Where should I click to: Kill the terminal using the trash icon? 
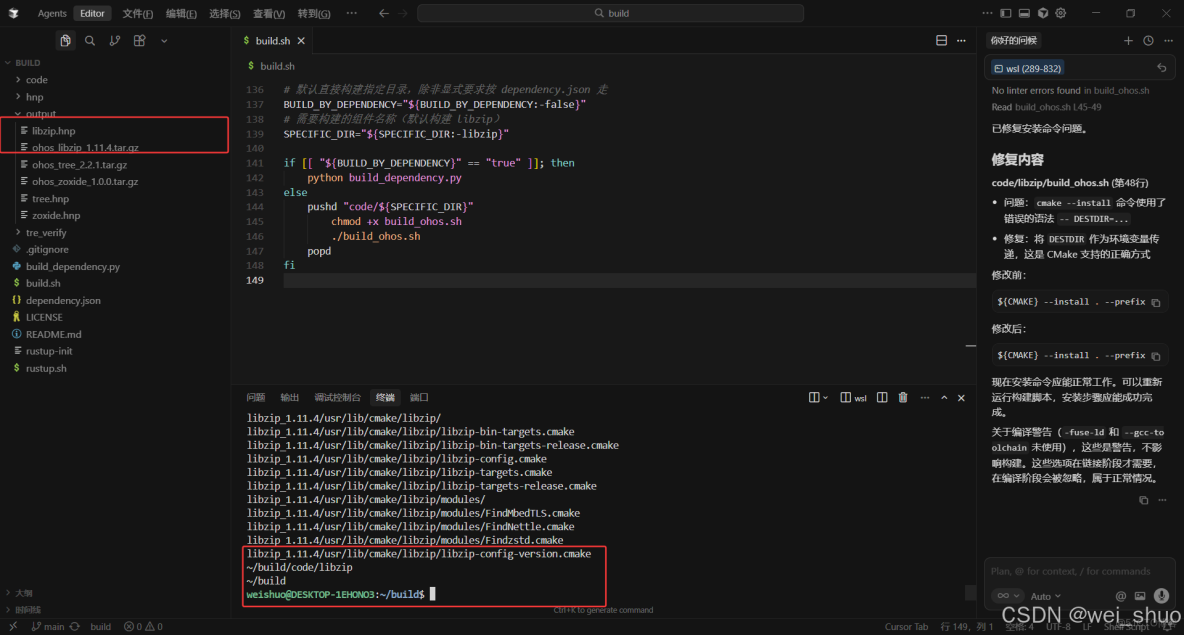(x=903, y=397)
